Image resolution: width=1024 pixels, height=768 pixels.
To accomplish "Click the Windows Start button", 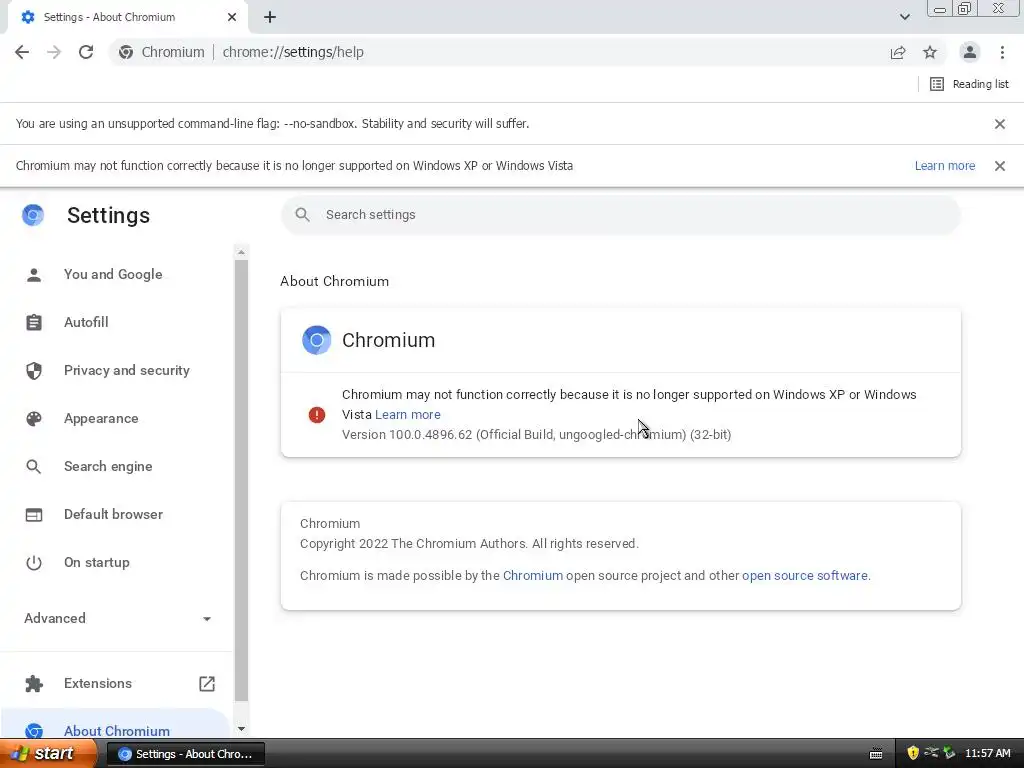I will [x=47, y=754].
